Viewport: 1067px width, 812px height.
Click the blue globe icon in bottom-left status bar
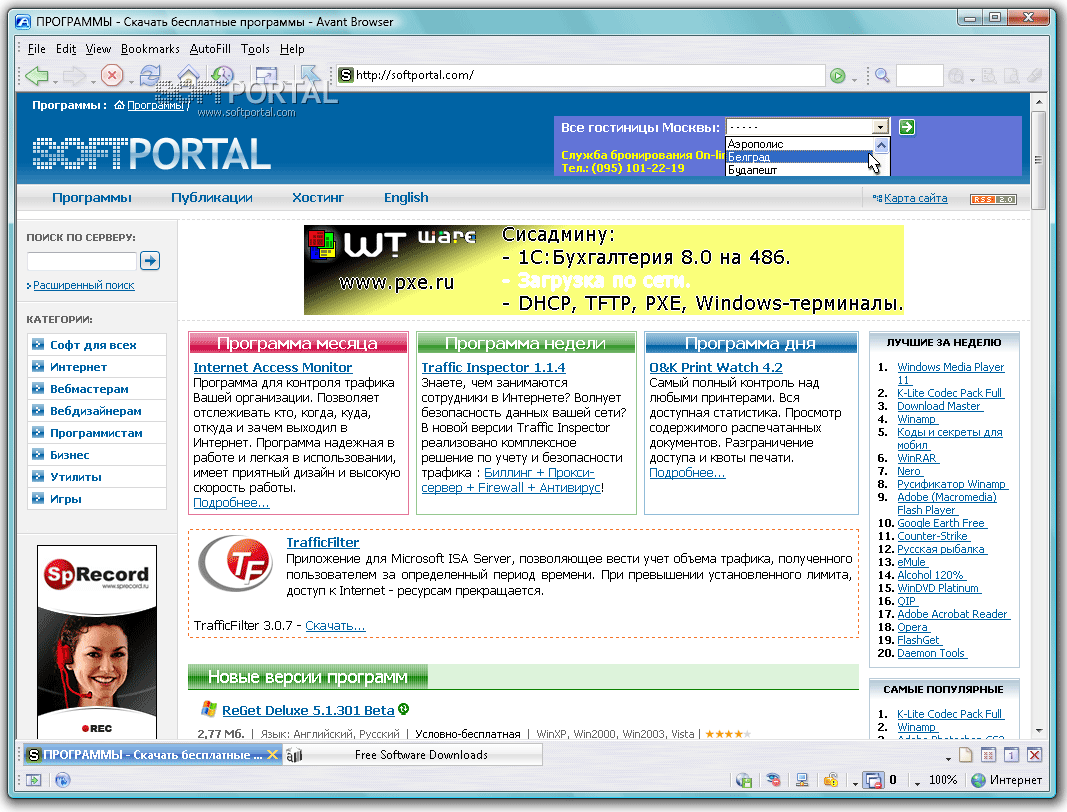pos(63,780)
